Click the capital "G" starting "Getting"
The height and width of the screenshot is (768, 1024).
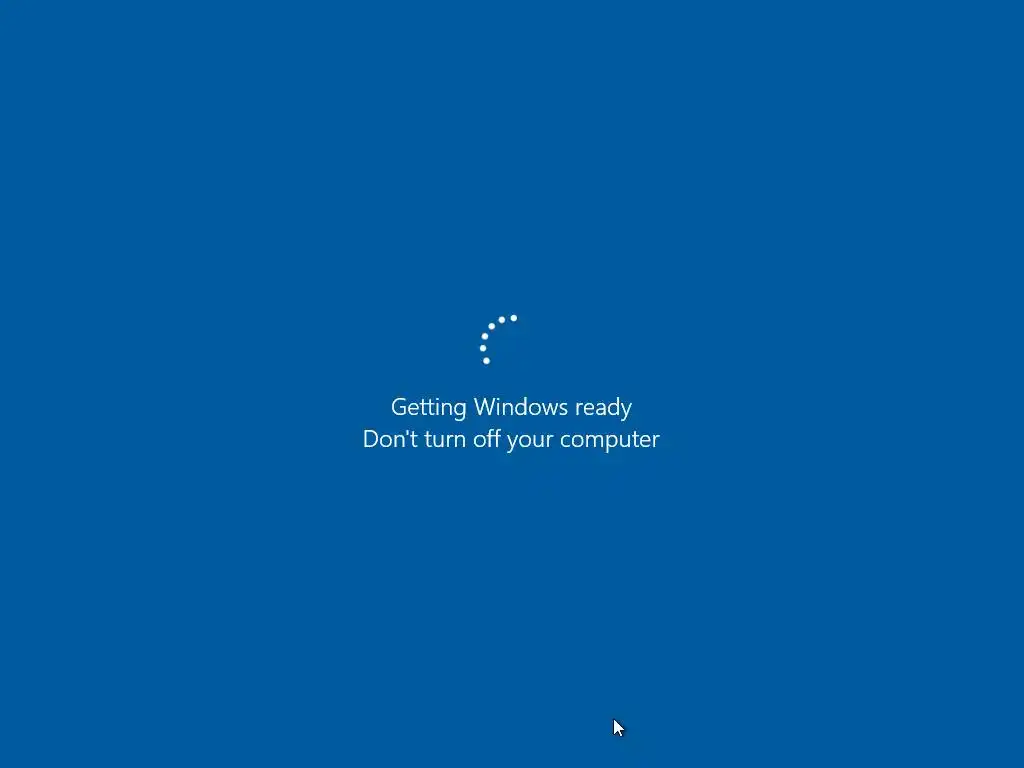tap(398, 407)
